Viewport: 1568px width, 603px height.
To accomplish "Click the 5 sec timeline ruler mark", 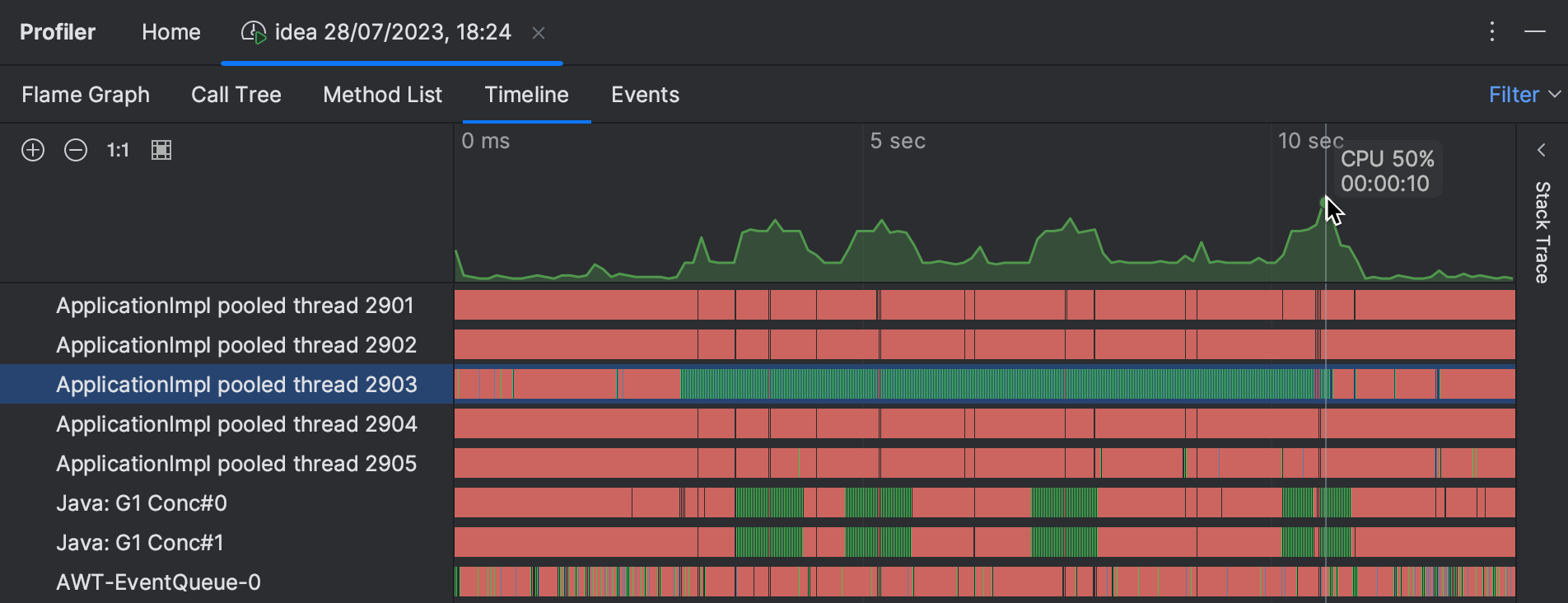I will point(898,142).
